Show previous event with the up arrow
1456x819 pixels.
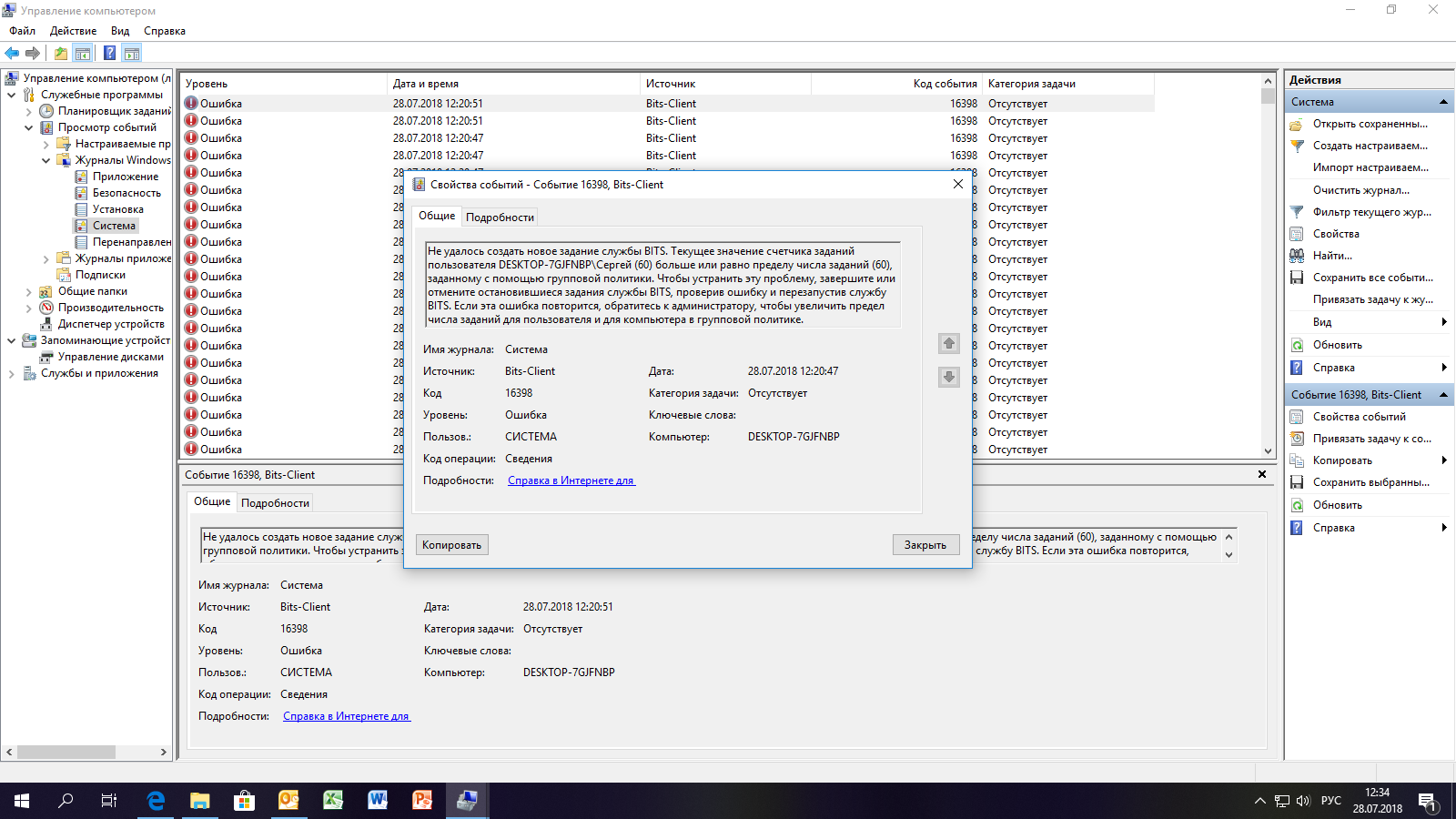tap(949, 343)
